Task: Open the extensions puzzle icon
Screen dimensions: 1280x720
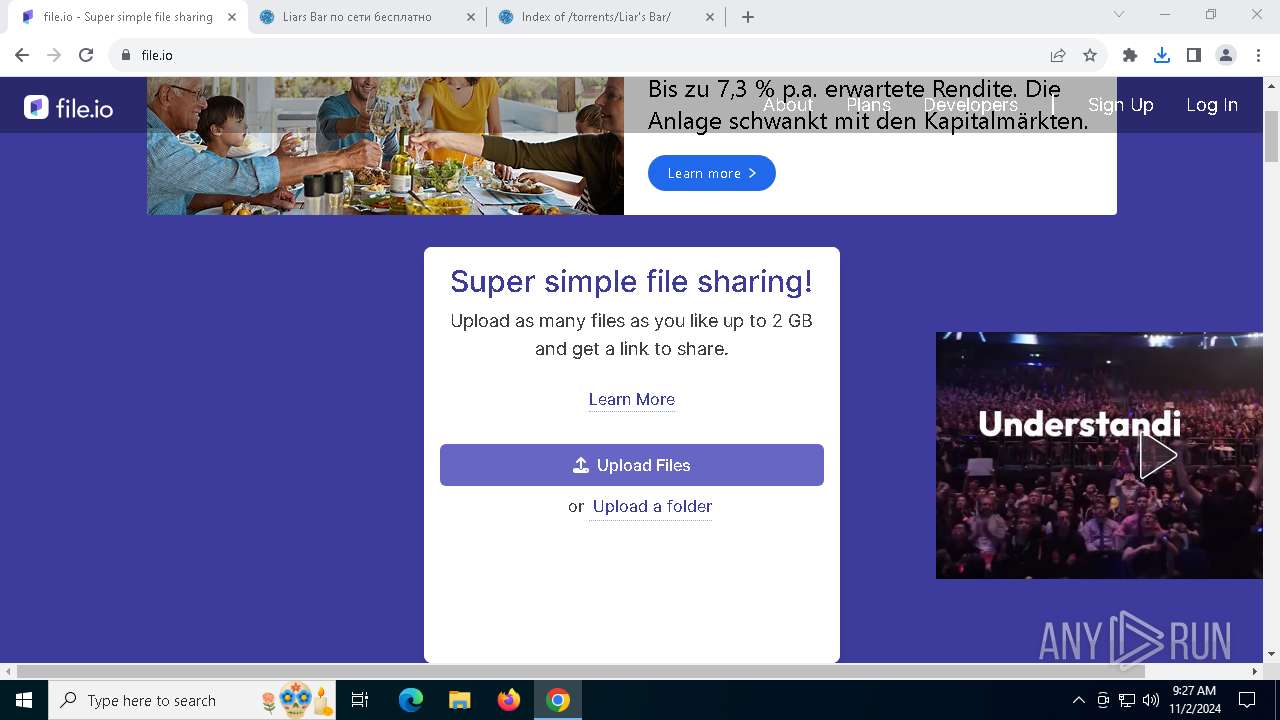Action: [x=1130, y=55]
